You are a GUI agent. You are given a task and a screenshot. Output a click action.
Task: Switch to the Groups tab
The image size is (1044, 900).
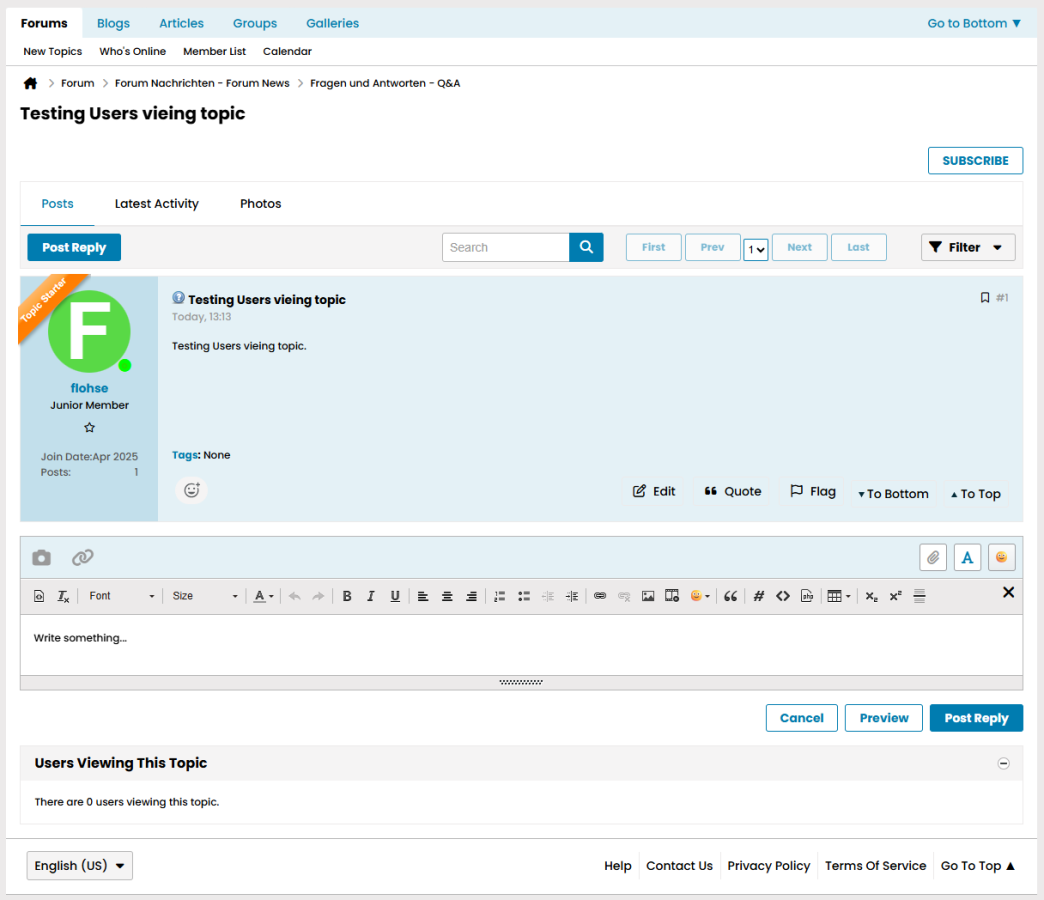[254, 23]
